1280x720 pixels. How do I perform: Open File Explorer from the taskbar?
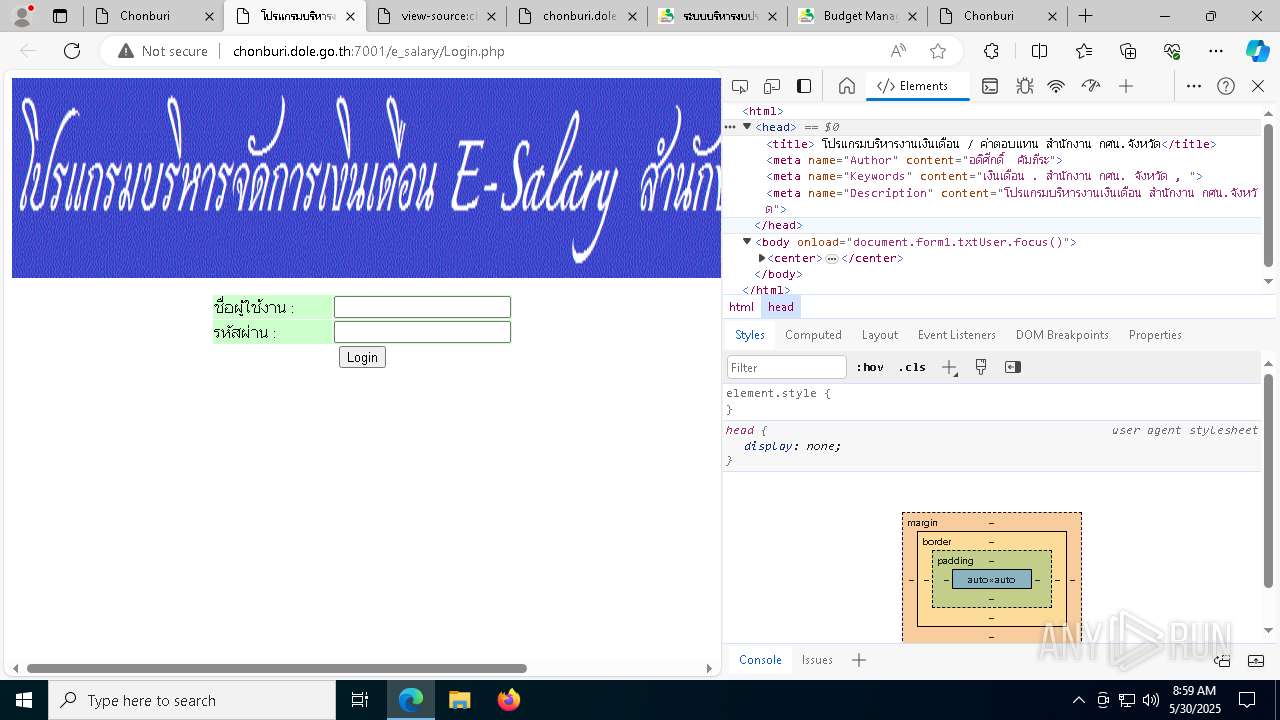459,700
